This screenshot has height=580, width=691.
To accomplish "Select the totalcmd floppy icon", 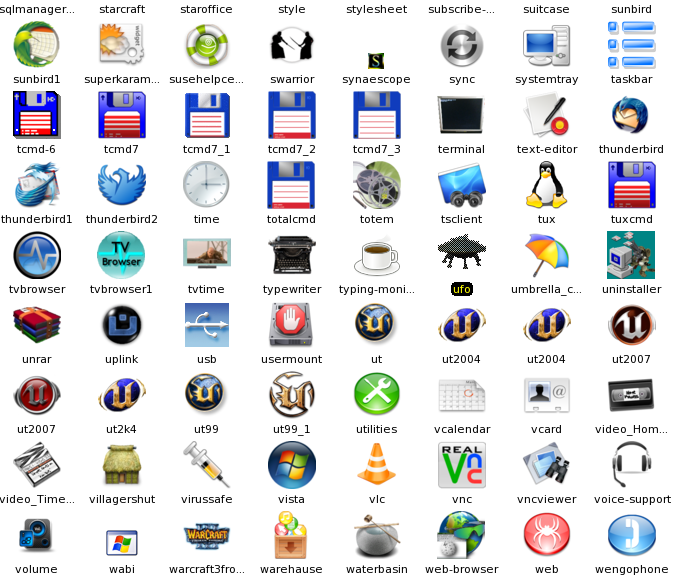I will [x=291, y=185].
